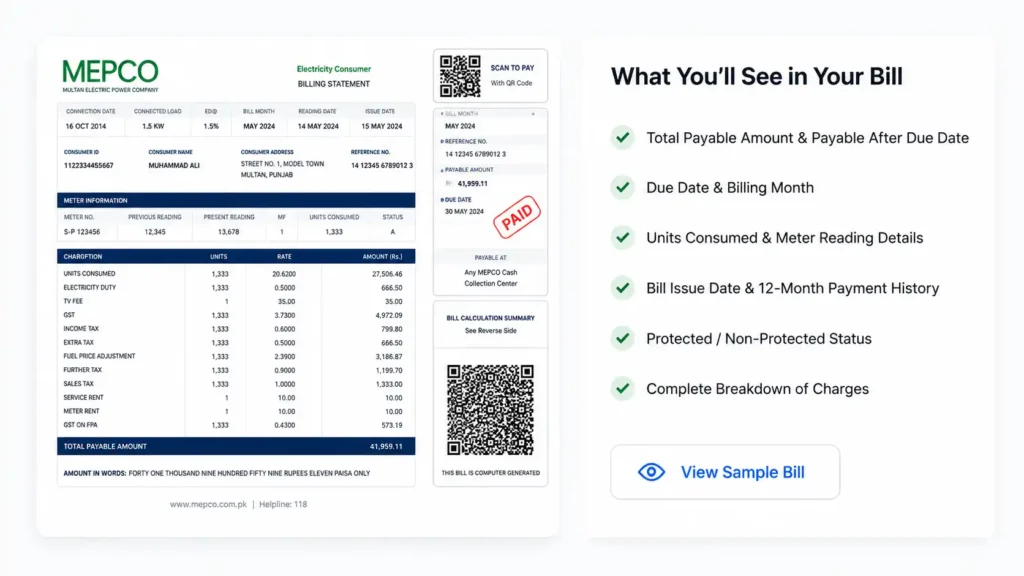This screenshot has height=576, width=1024.
Task: Click checkmark beside Total Payable Amount item
Action: pos(623,138)
